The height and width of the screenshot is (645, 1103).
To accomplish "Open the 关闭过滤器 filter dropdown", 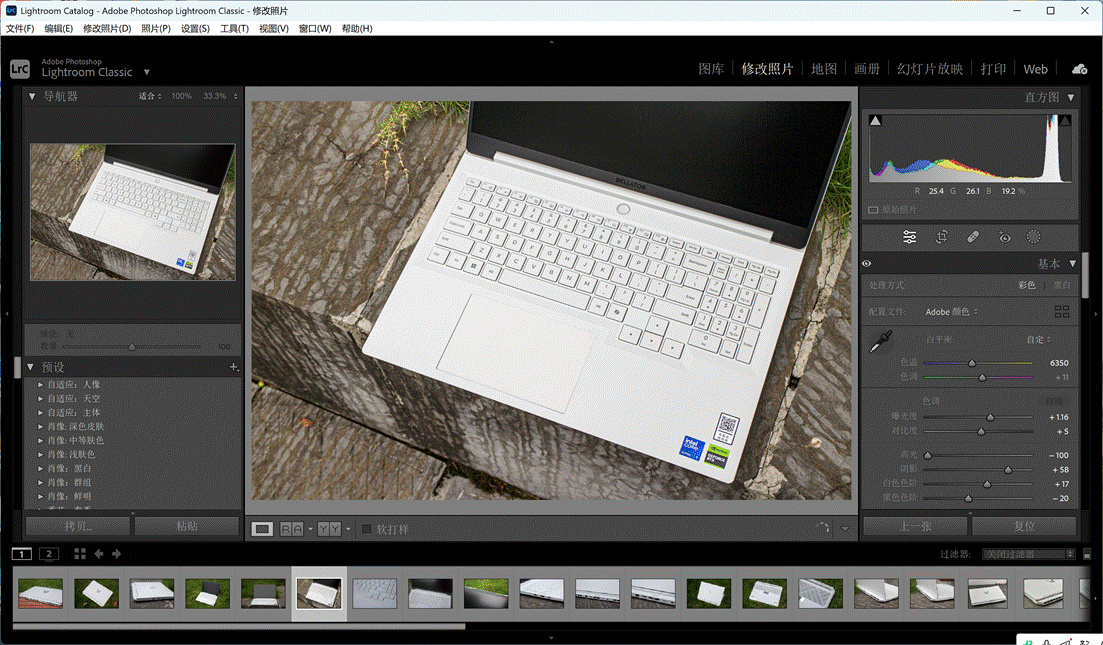I will [1028, 554].
